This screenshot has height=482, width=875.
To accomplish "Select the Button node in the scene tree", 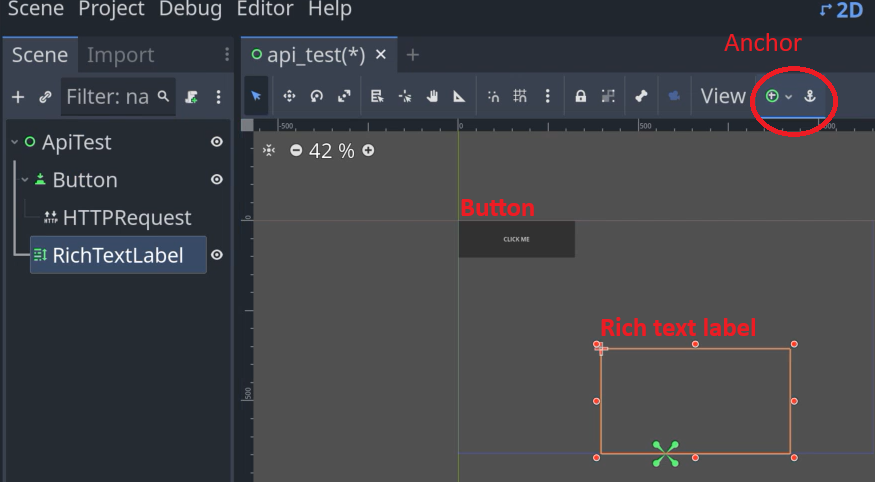I will pos(85,180).
